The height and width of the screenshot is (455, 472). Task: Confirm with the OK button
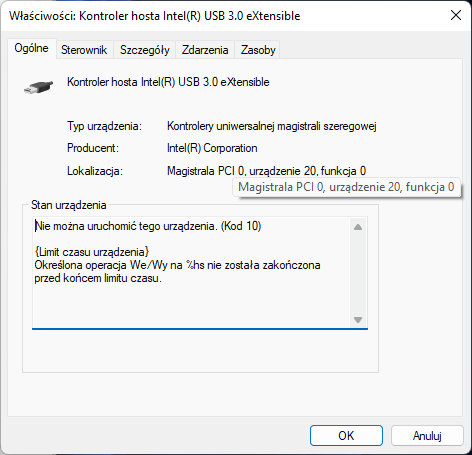click(346, 435)
